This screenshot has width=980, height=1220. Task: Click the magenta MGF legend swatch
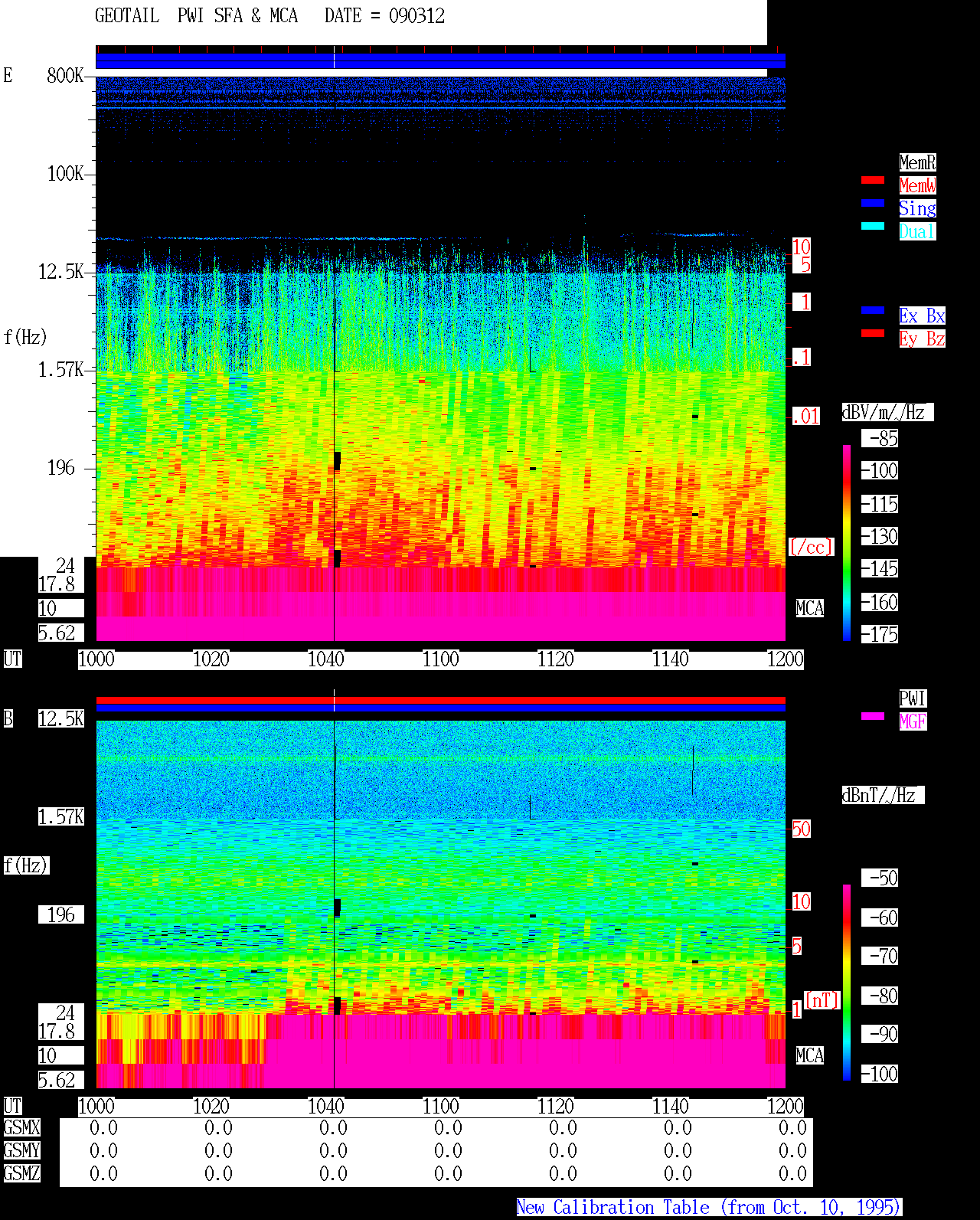(873, 716)
